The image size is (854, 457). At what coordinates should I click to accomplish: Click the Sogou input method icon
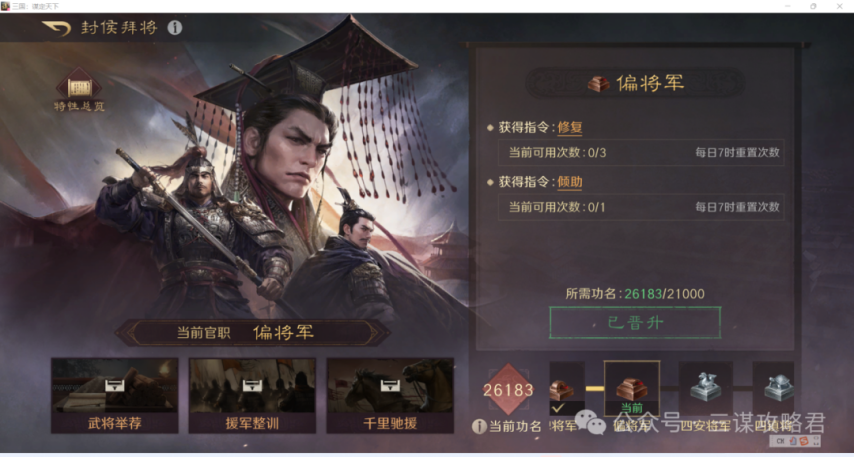tap(804, 440)
